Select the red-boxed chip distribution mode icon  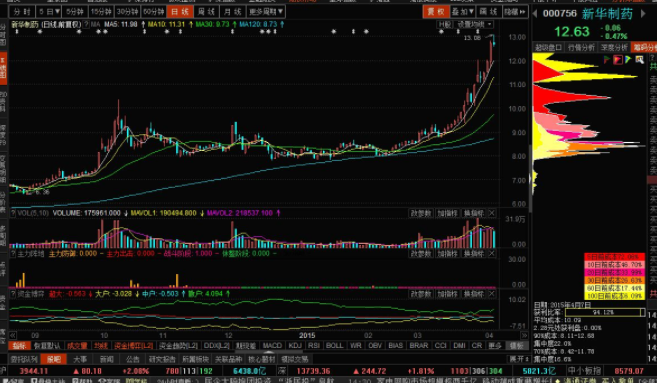(x=618, y=60)
